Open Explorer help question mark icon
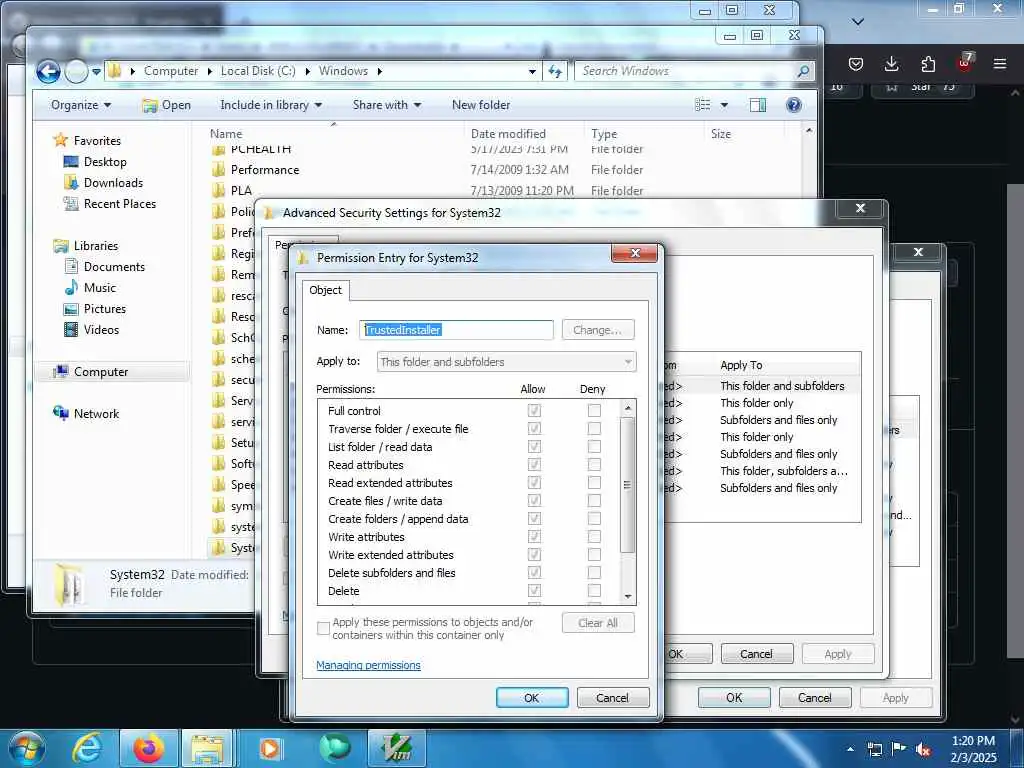This screenshot has height=768, width=1024. point(793,105)
